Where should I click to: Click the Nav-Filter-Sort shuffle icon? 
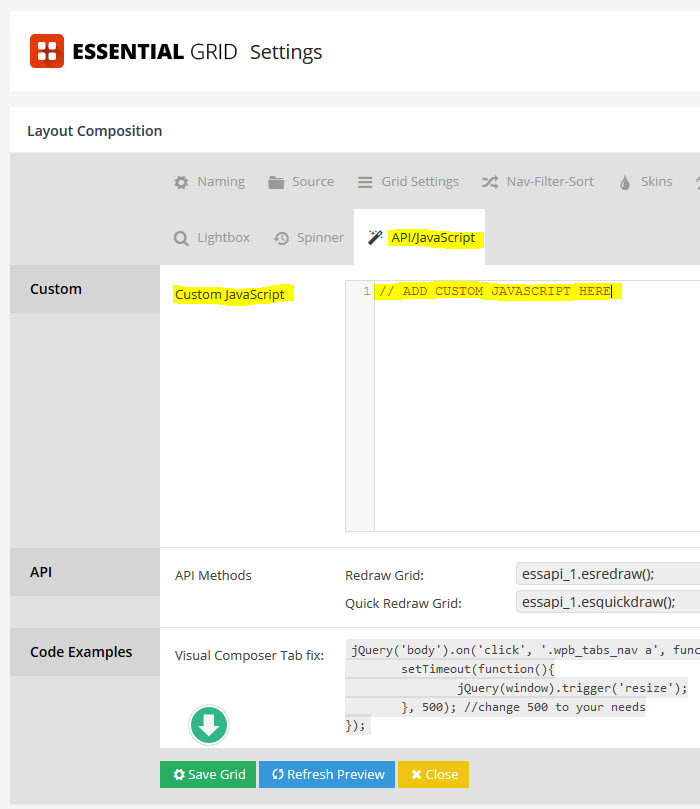490,182
